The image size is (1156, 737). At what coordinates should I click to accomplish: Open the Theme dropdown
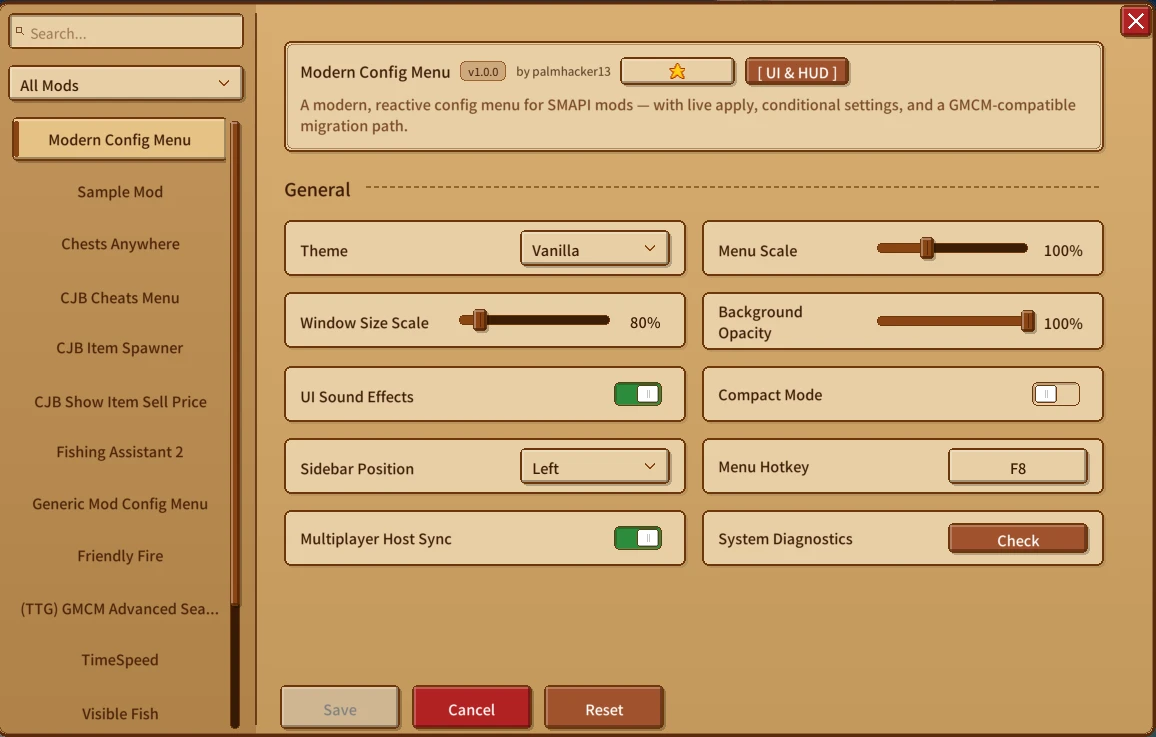point(594,249)
